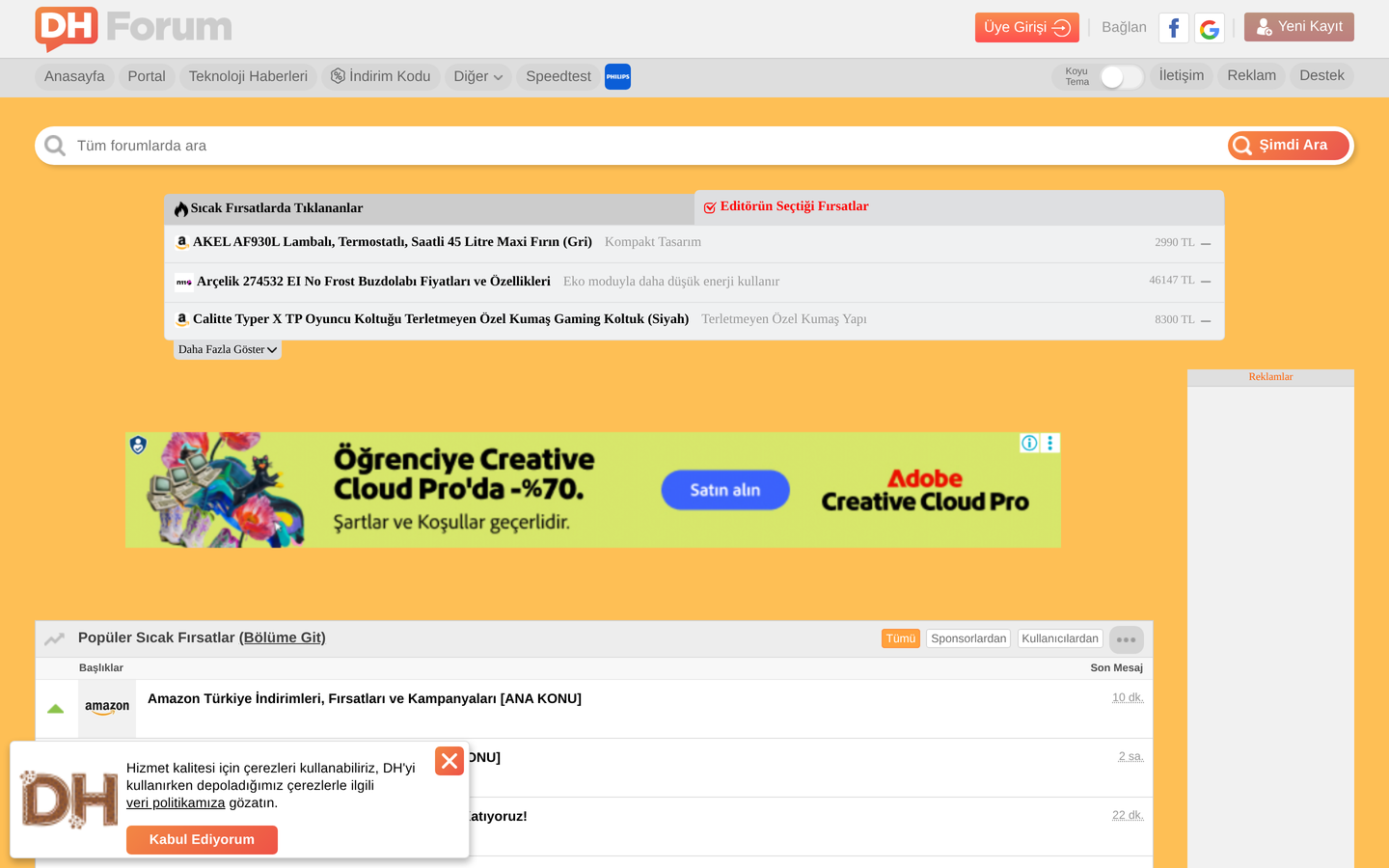Click the DH Forum logo
The height and width of the screenshot is (868, 1389).
[x=134, y=29]
